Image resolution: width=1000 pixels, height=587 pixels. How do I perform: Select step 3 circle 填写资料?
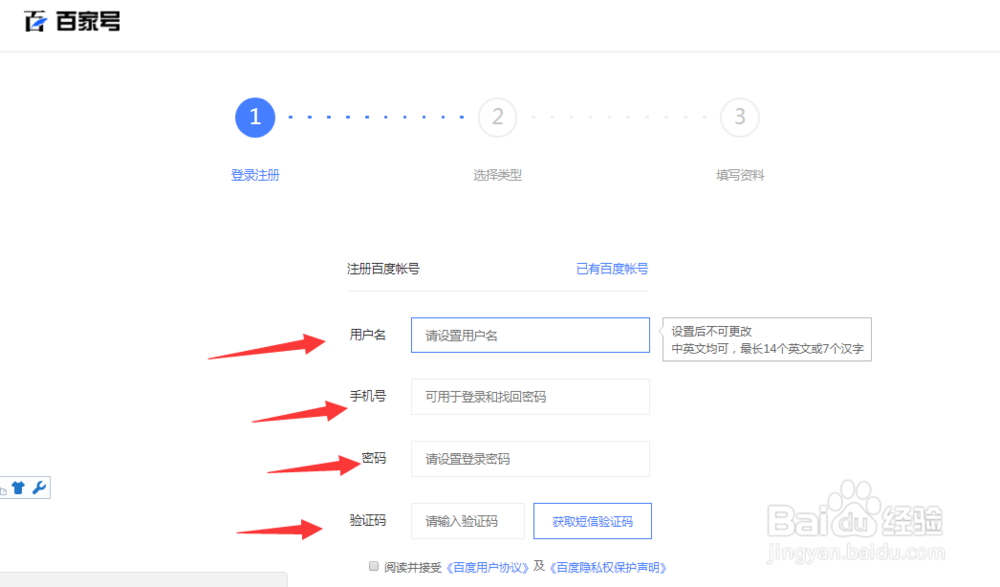(x=740, y=117)
